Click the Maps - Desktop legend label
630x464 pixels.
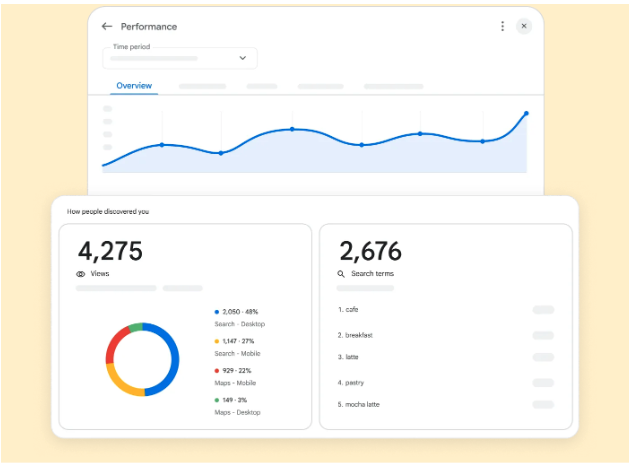click(237, 412)
